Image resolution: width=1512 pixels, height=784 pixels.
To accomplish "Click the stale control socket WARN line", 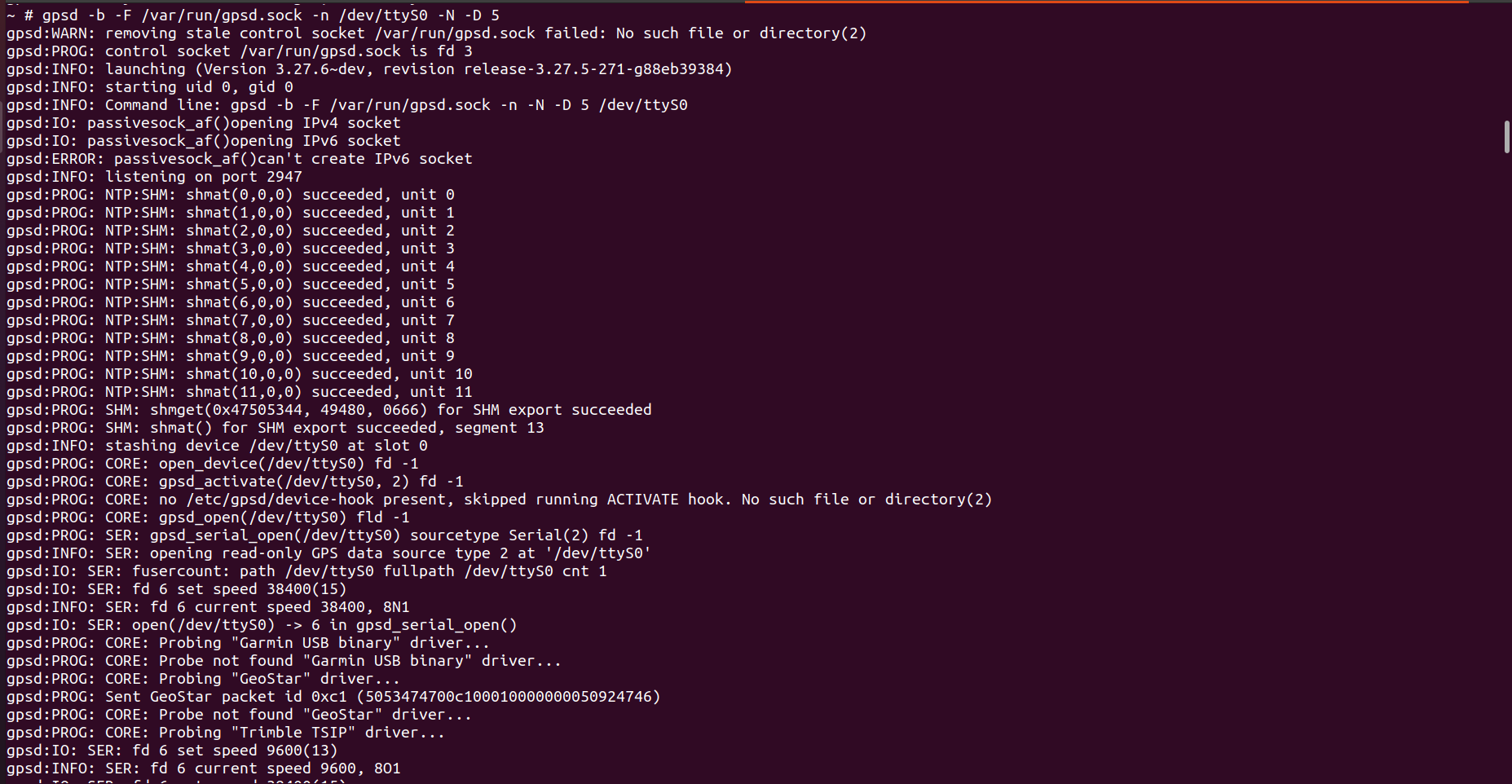I will pos(436,33).
